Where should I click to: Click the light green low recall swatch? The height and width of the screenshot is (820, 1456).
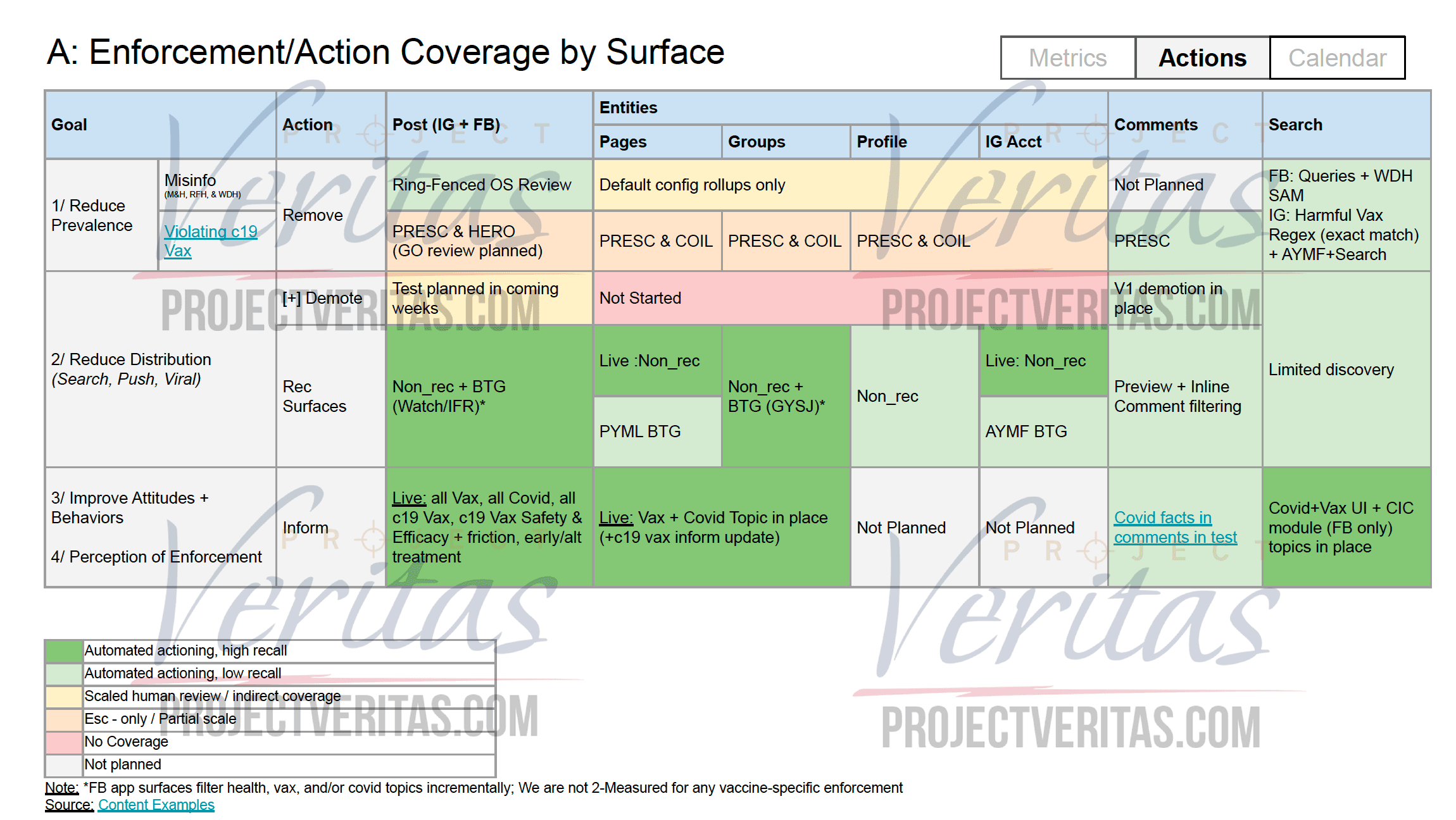click(x=64, y=673)
